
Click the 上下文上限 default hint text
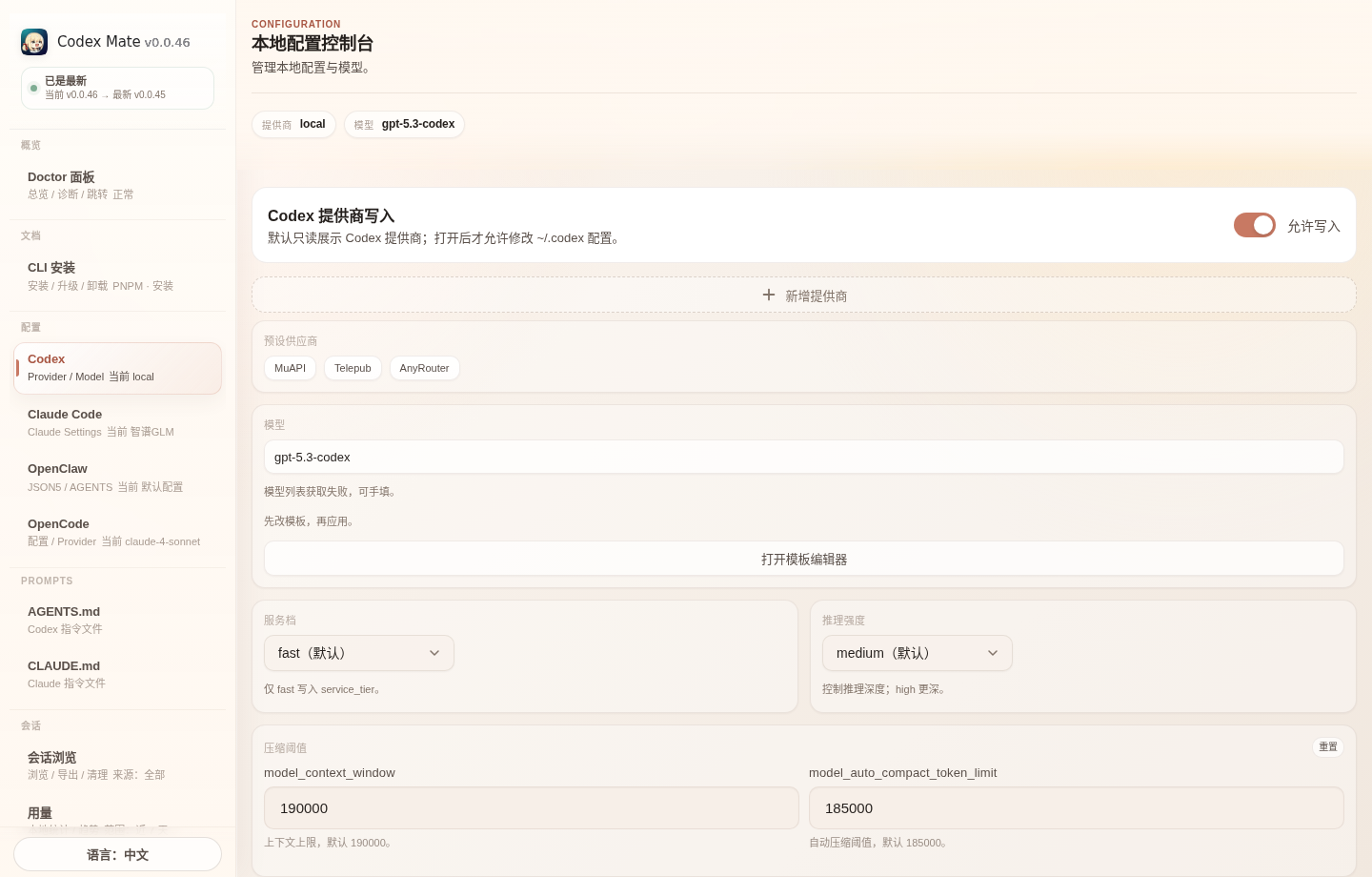pos(330,843)
